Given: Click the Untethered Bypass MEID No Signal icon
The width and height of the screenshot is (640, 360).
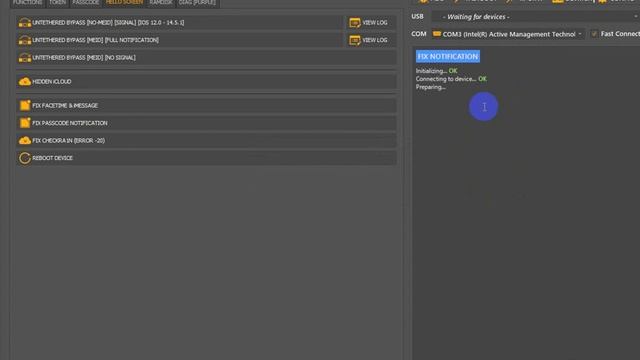Looking at the screenshot, I should (24, 58).
